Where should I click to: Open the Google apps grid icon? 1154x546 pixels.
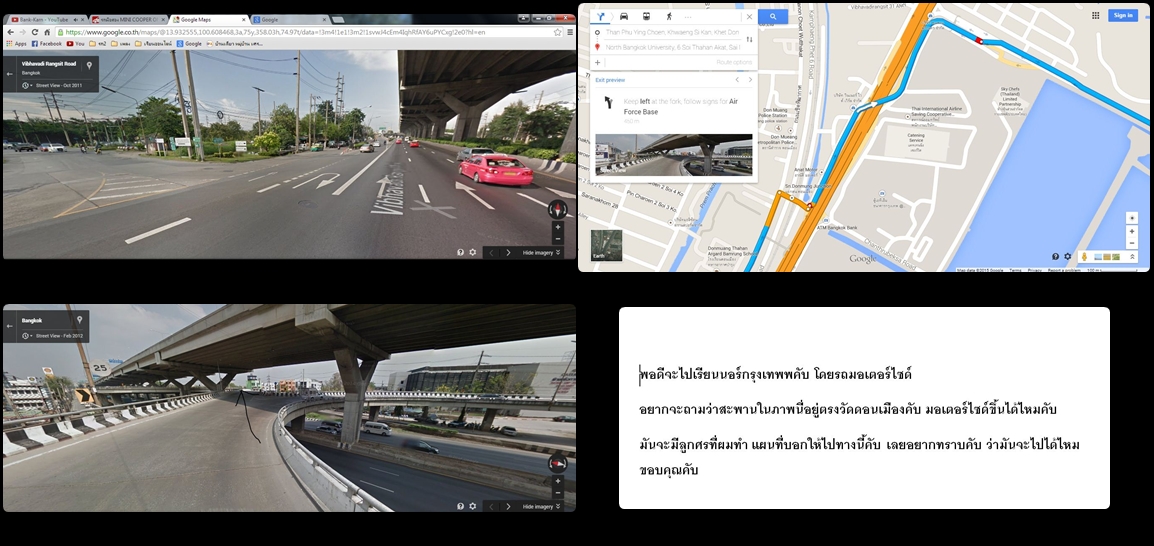1095,15
